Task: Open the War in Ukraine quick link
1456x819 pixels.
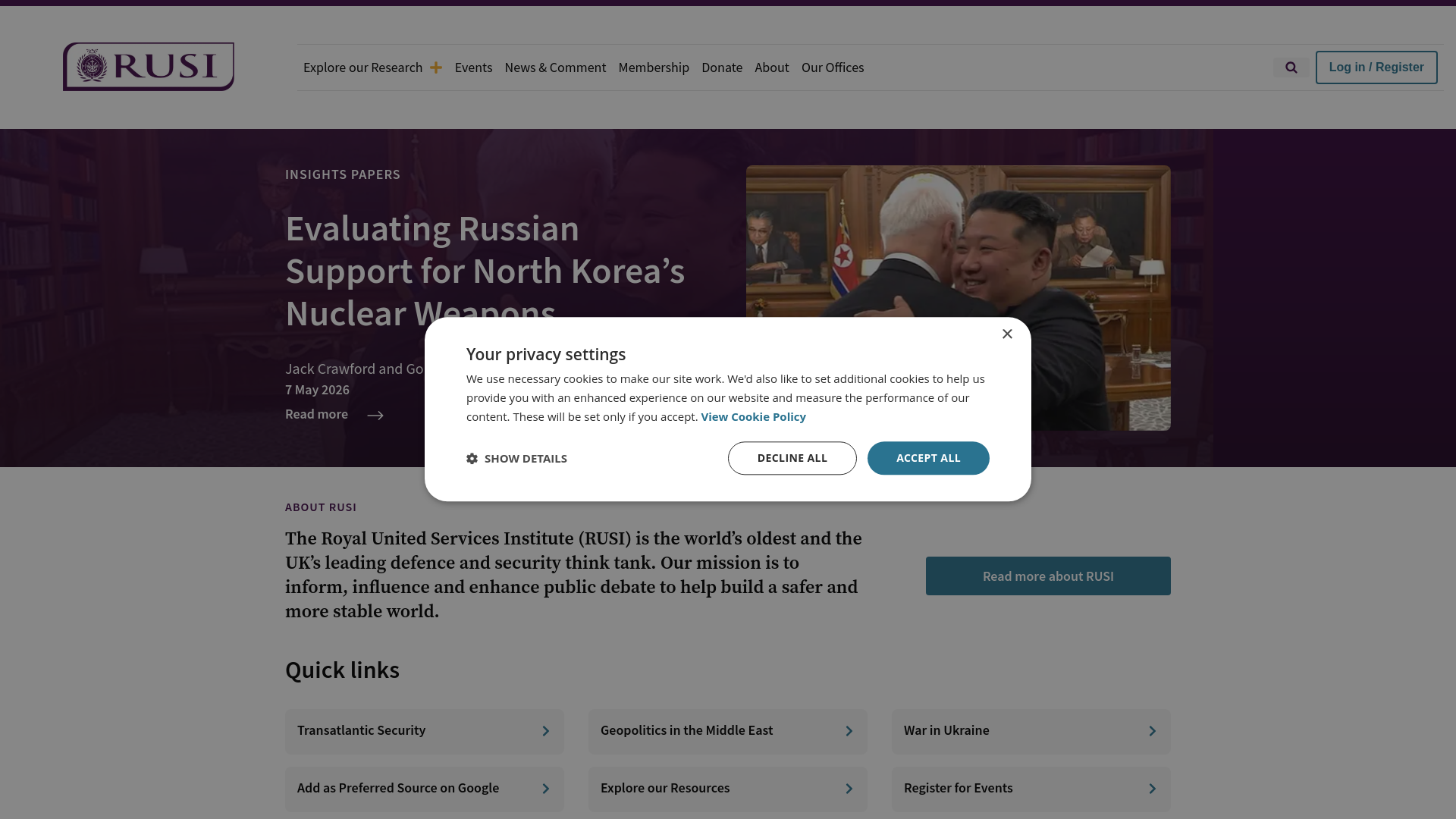Action: pos(1031,731)
